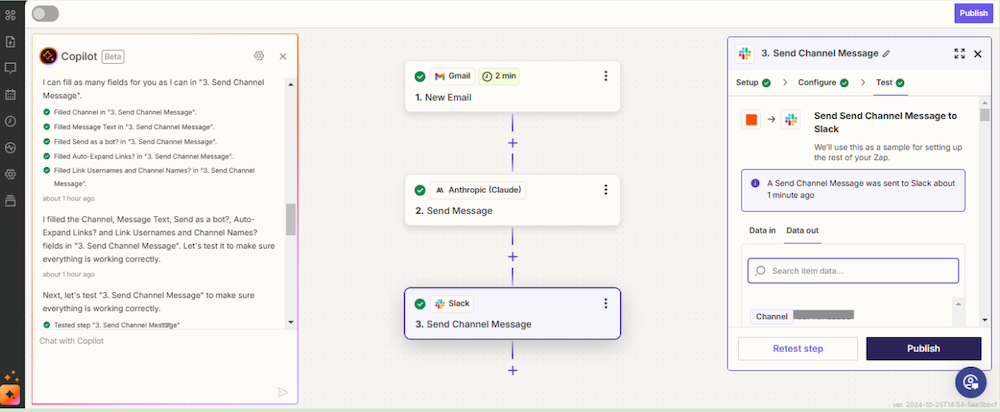Click 'Filled Message Text' log entry
The width and height of the screenshot is (1000, 412).
pos(134,127)
